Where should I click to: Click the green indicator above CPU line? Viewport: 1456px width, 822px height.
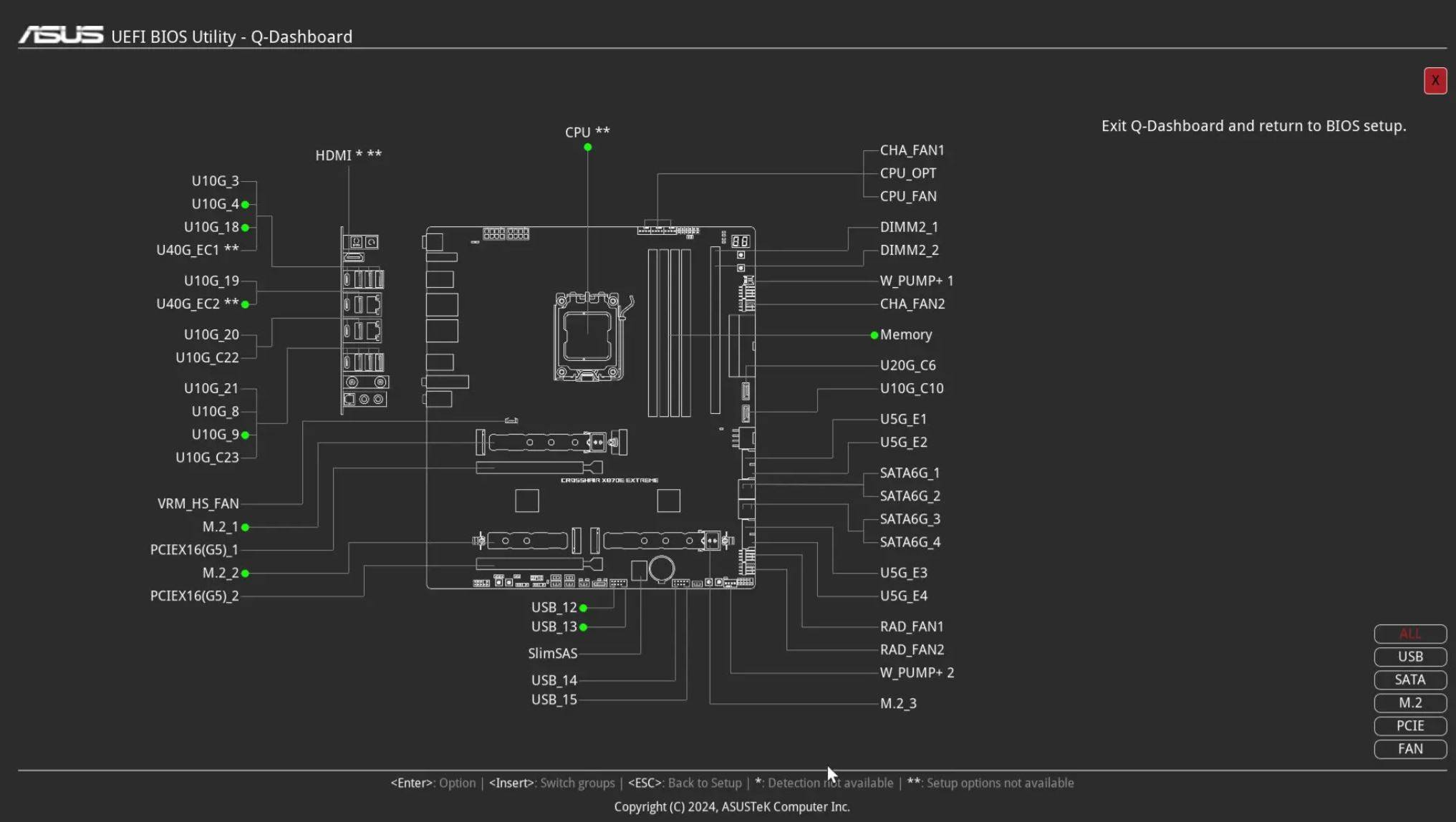587,148
